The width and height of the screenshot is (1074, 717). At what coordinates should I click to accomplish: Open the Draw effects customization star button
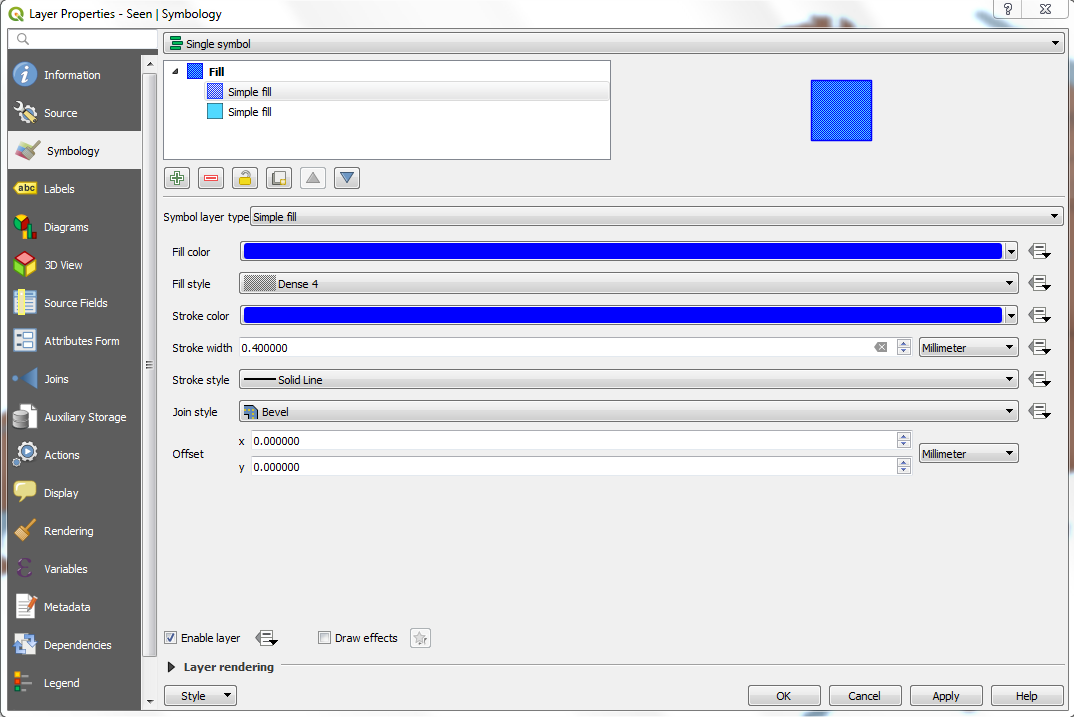(x=419, y=637)
